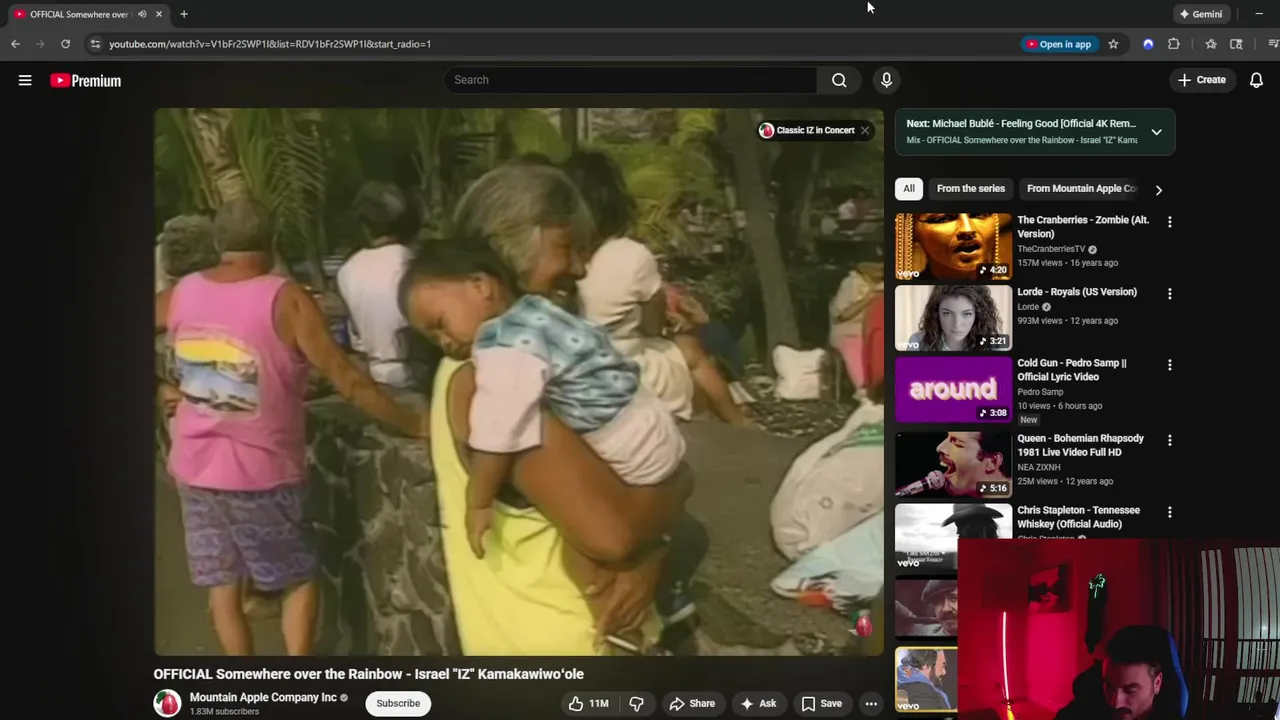The width and height of the screenshot is (1280, 720).
Task: Expand the mix playlist panel chevron
Action: coord(1156,132)
